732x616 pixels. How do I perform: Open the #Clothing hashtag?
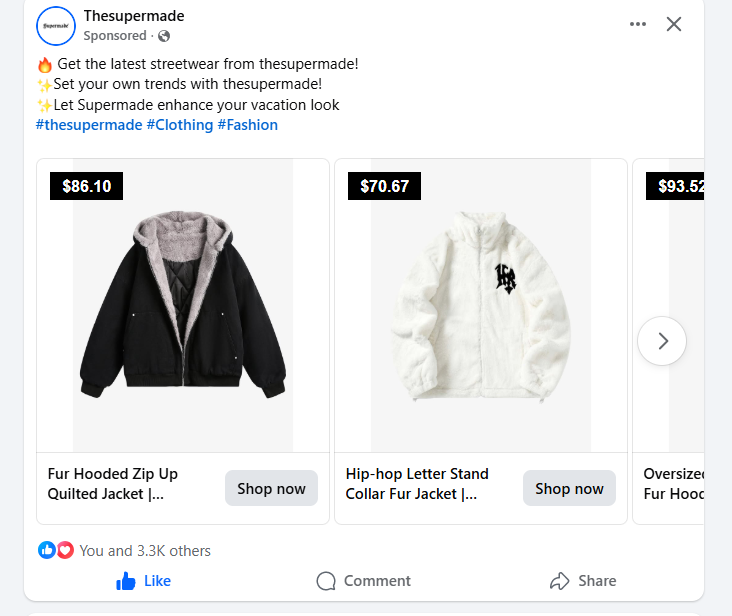click(180, 125)
